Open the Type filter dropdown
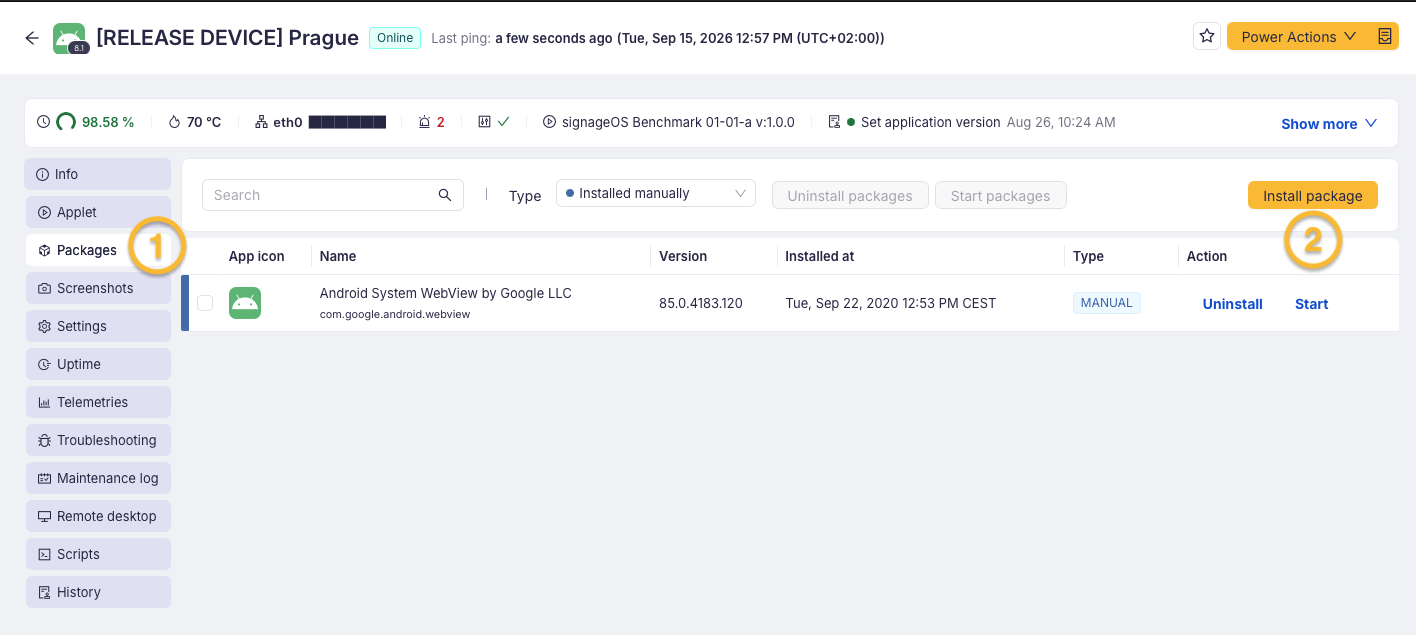The height and width of the screenshot is (635, 1416). click(656, 194)
